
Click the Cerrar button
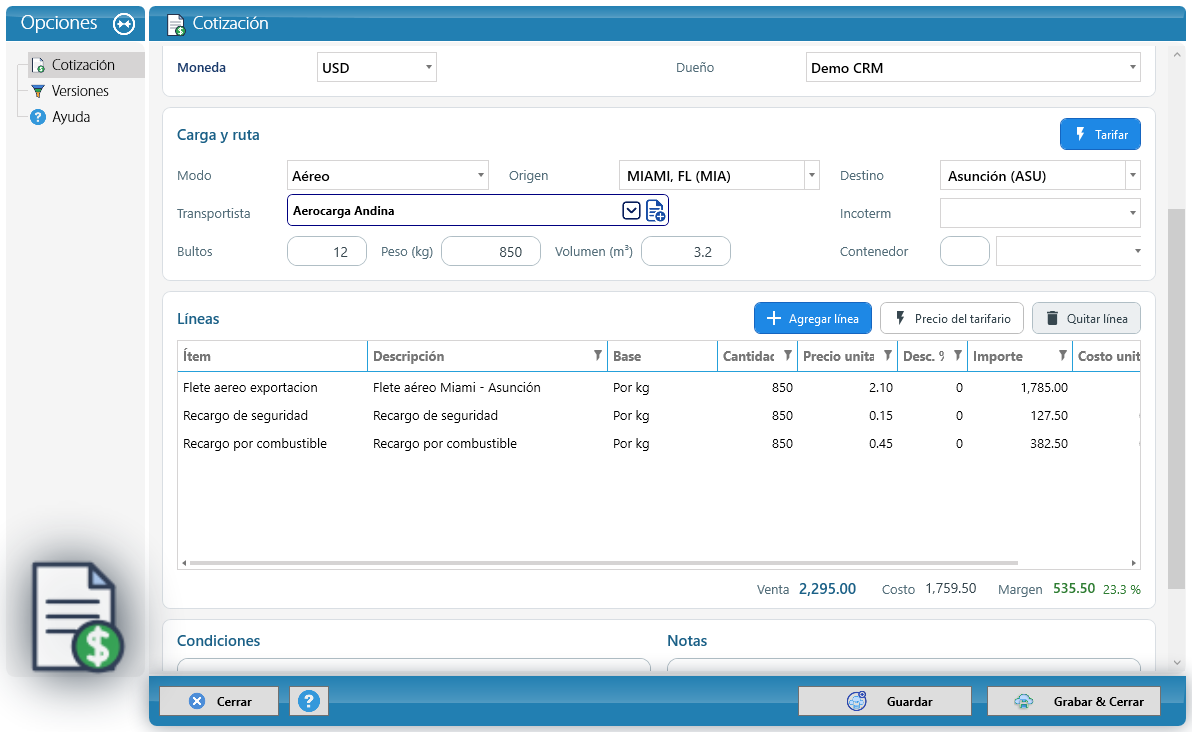click(219, 701)
